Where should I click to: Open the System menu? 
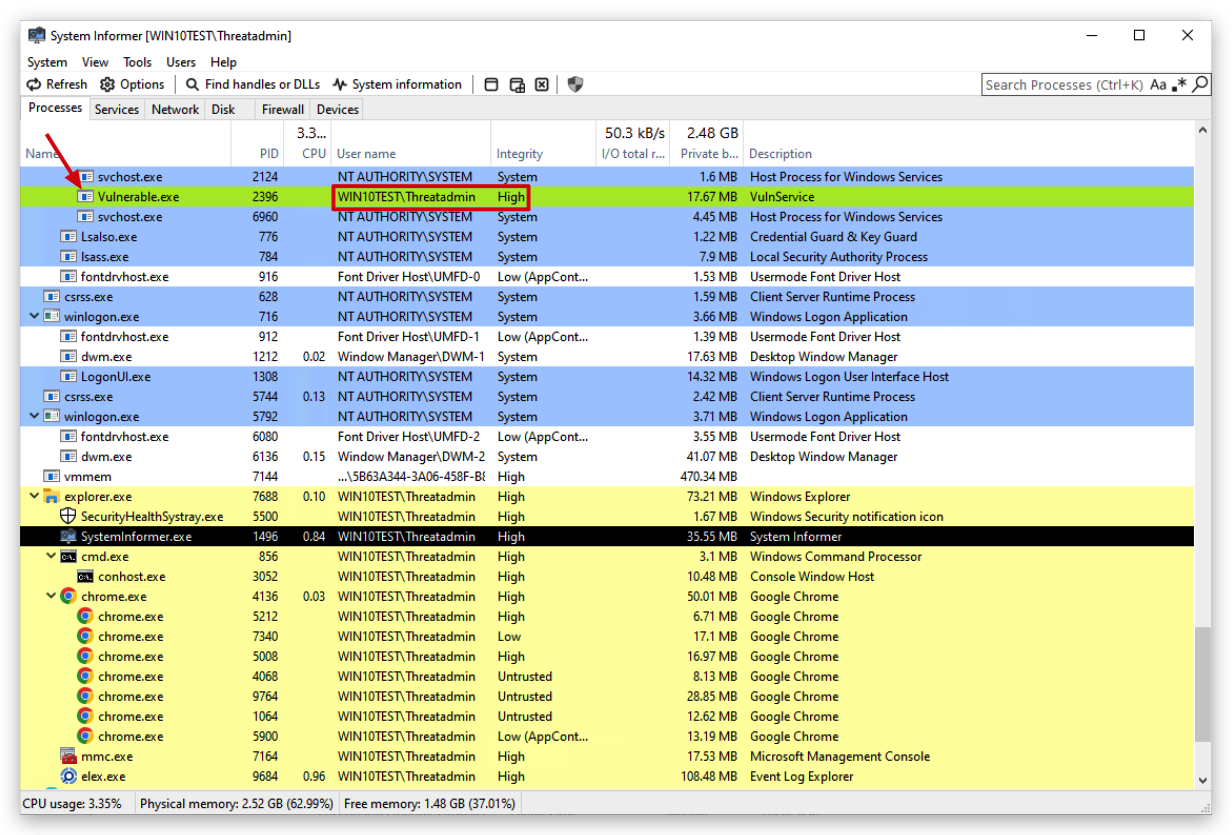point(47,62)
